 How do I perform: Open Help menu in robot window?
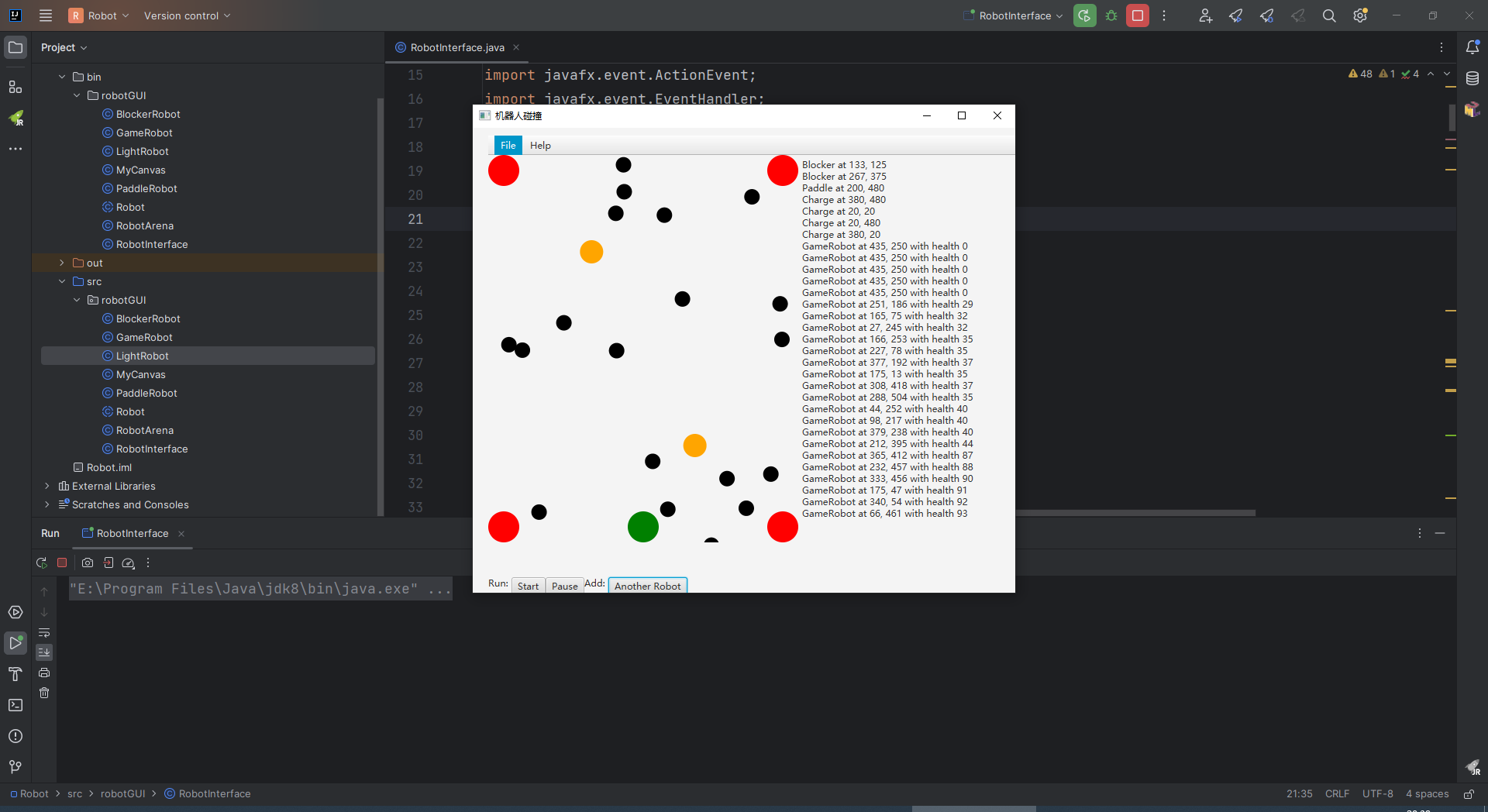point(540,145)
